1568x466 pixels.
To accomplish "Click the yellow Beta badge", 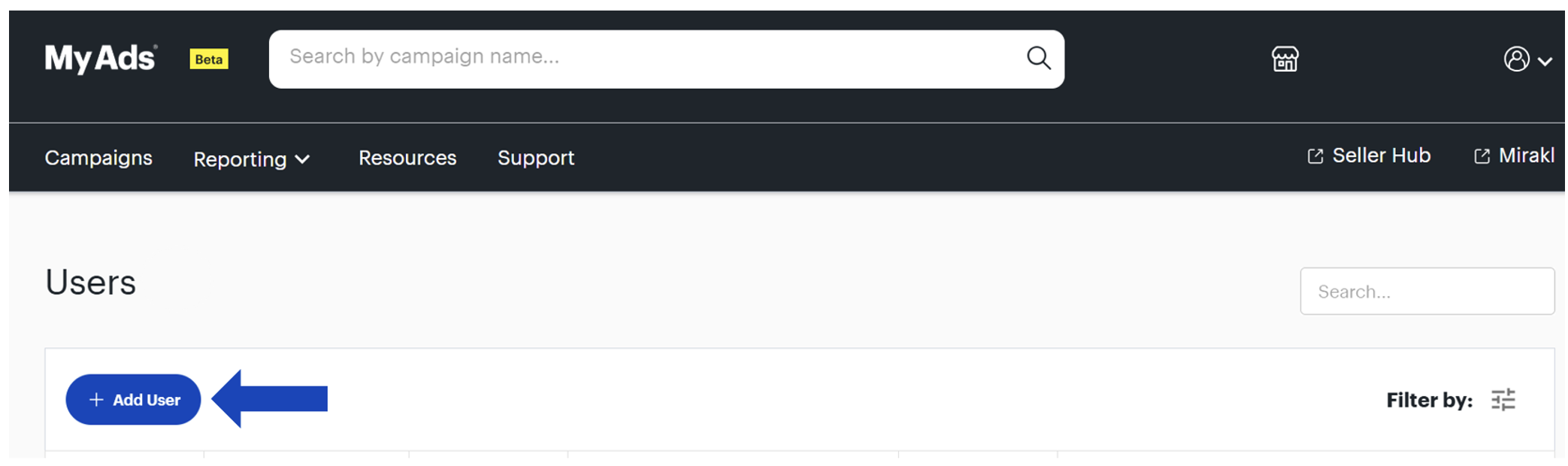I will (x=209, y=59).
